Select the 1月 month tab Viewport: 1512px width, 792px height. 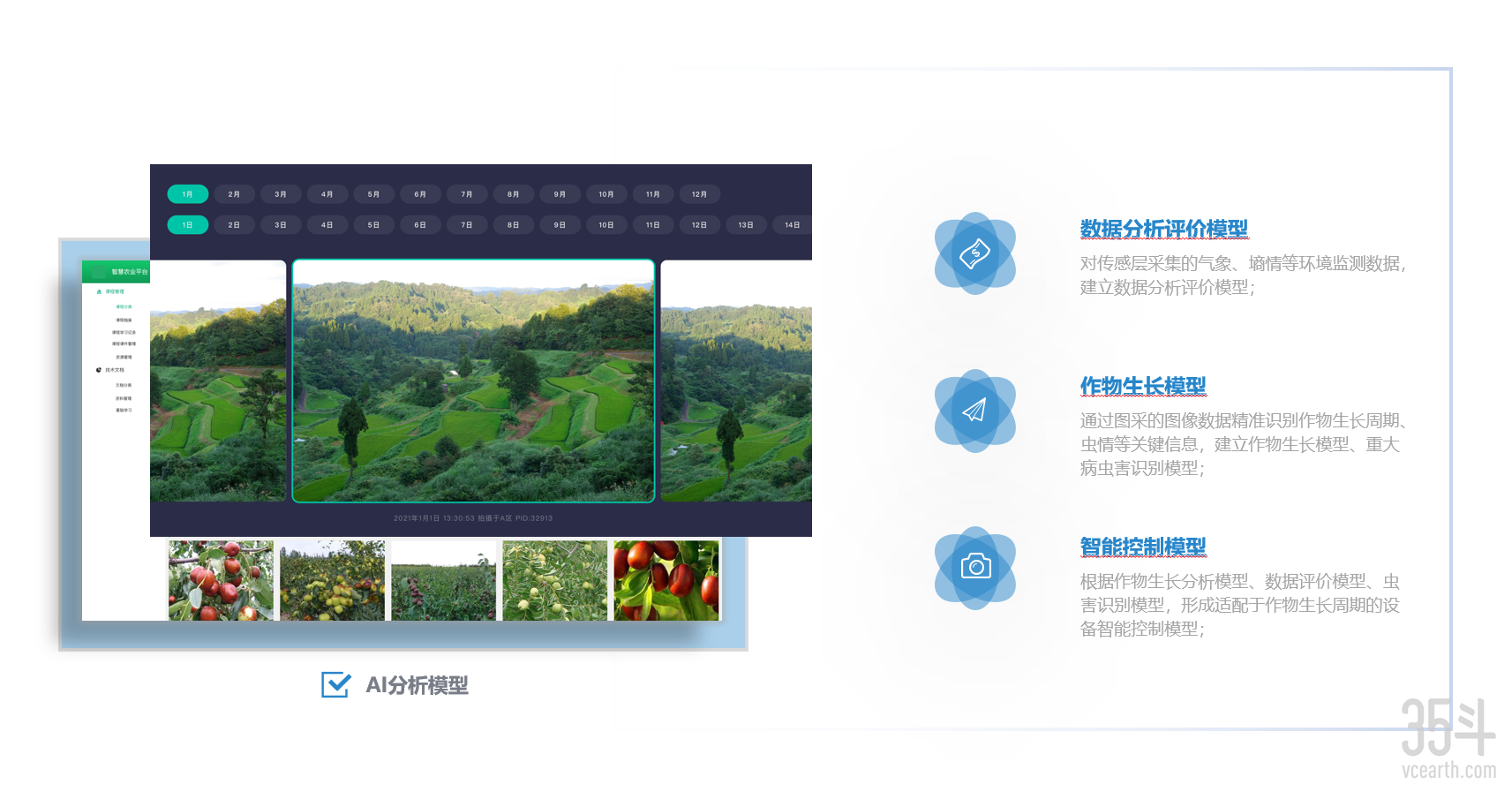[x=188, y=194]
